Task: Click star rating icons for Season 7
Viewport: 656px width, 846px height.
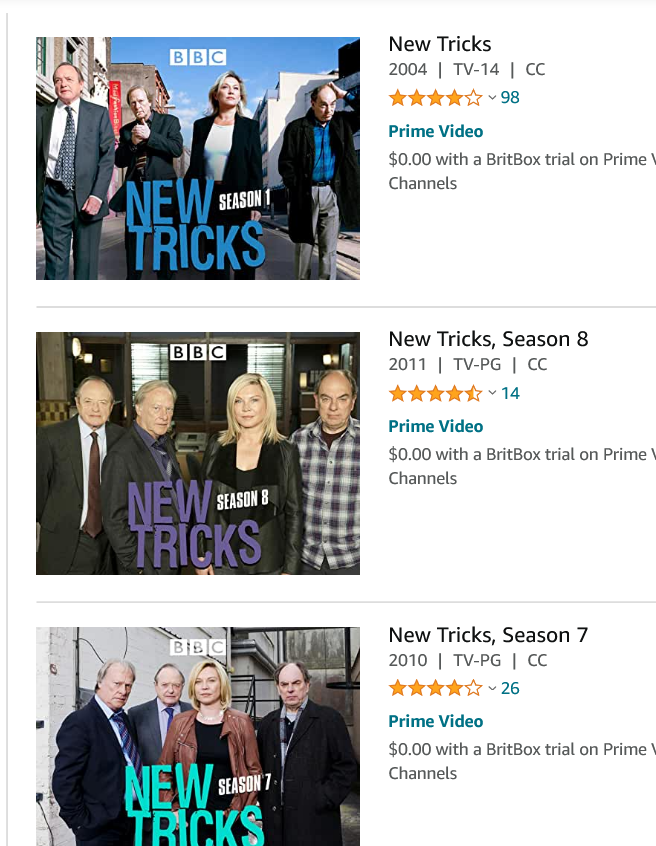Action: click(435, 688)
